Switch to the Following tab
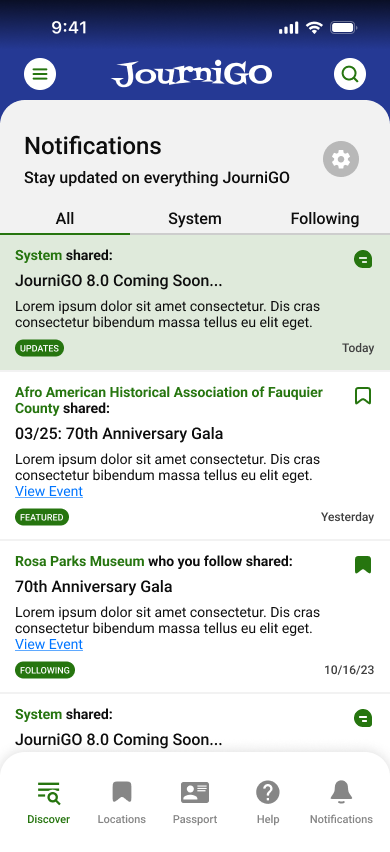 click(325, 218)
